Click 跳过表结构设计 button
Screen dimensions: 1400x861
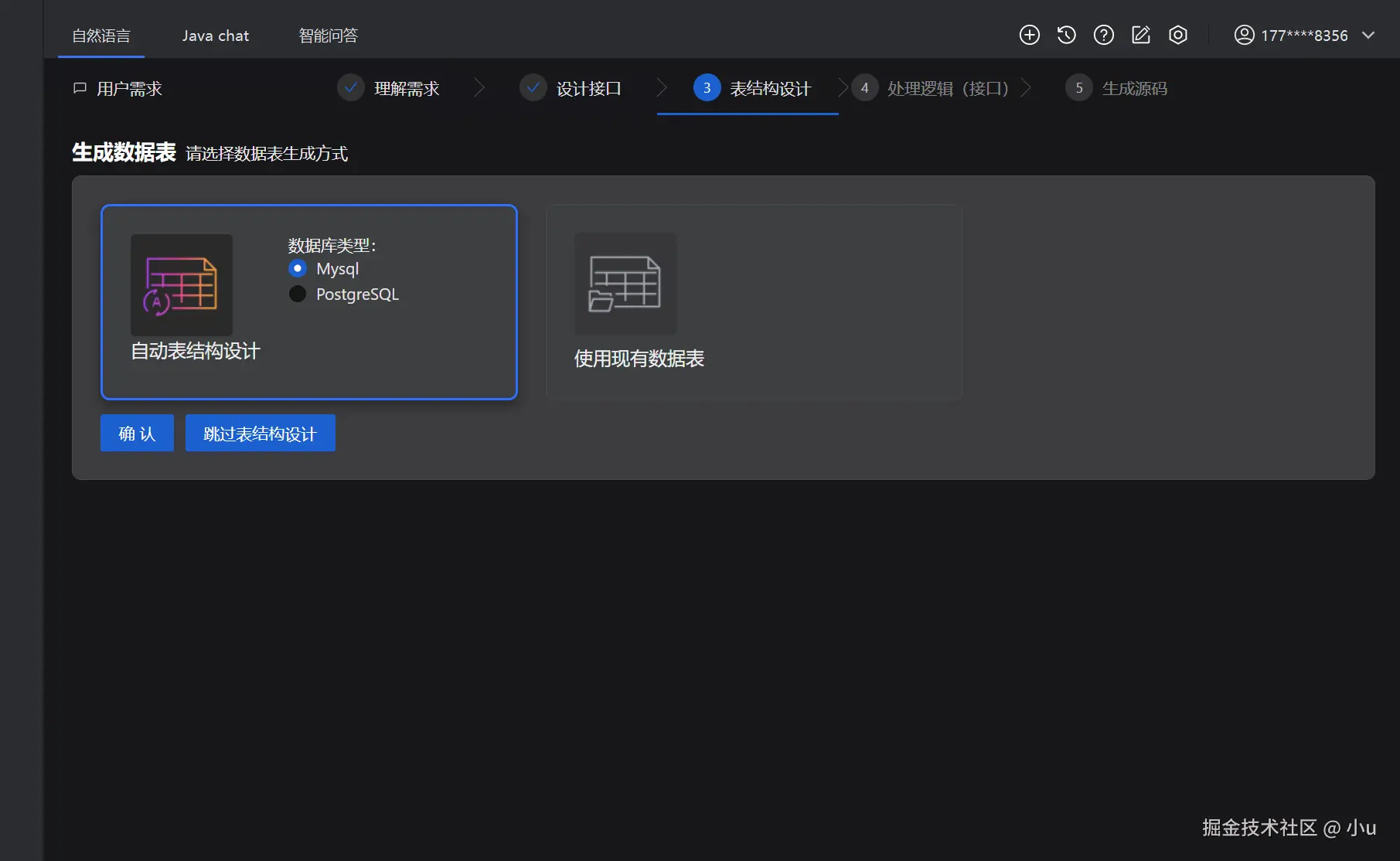click(260, 433)
